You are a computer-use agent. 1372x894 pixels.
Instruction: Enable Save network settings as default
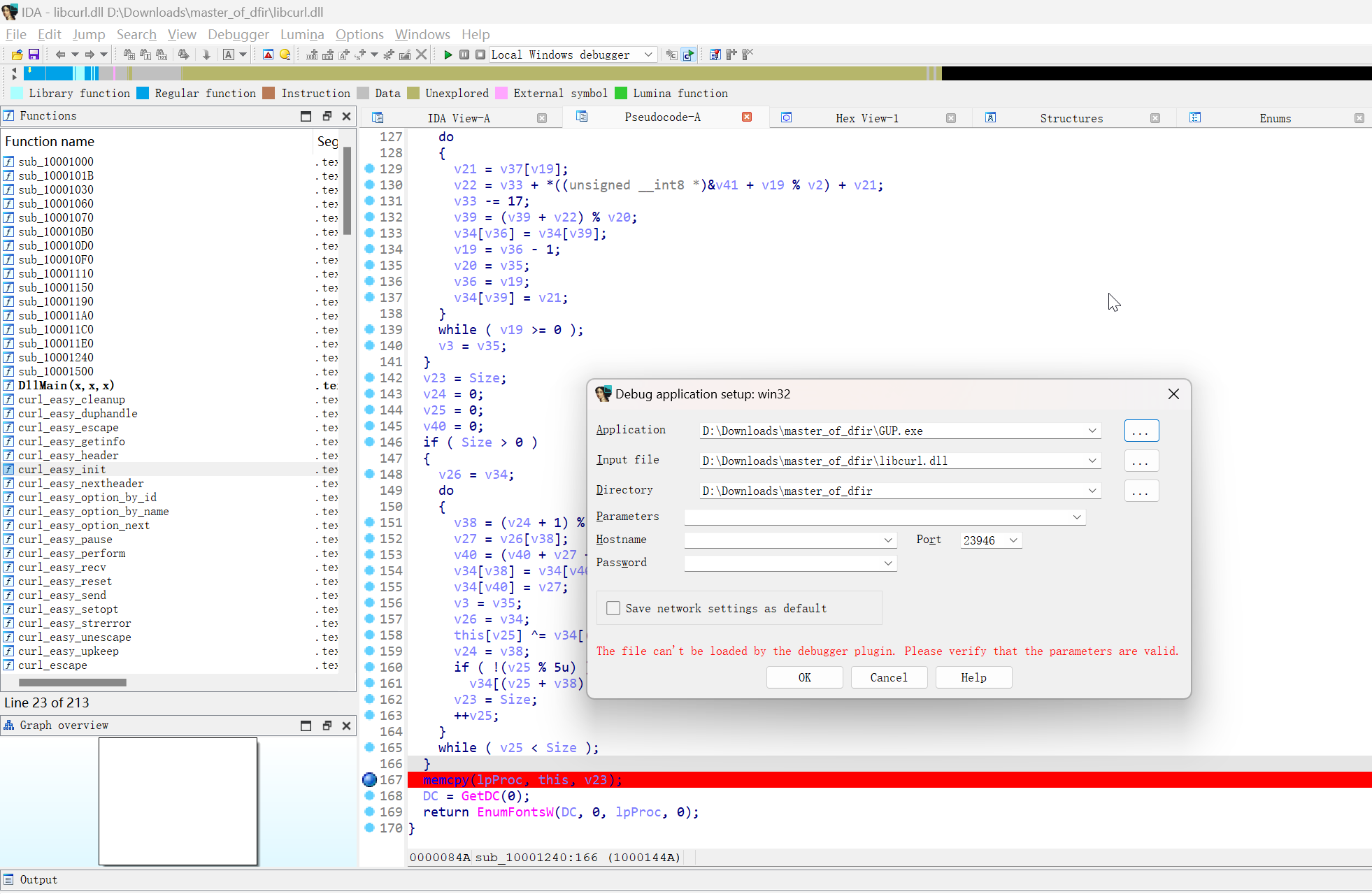point(613,608)
